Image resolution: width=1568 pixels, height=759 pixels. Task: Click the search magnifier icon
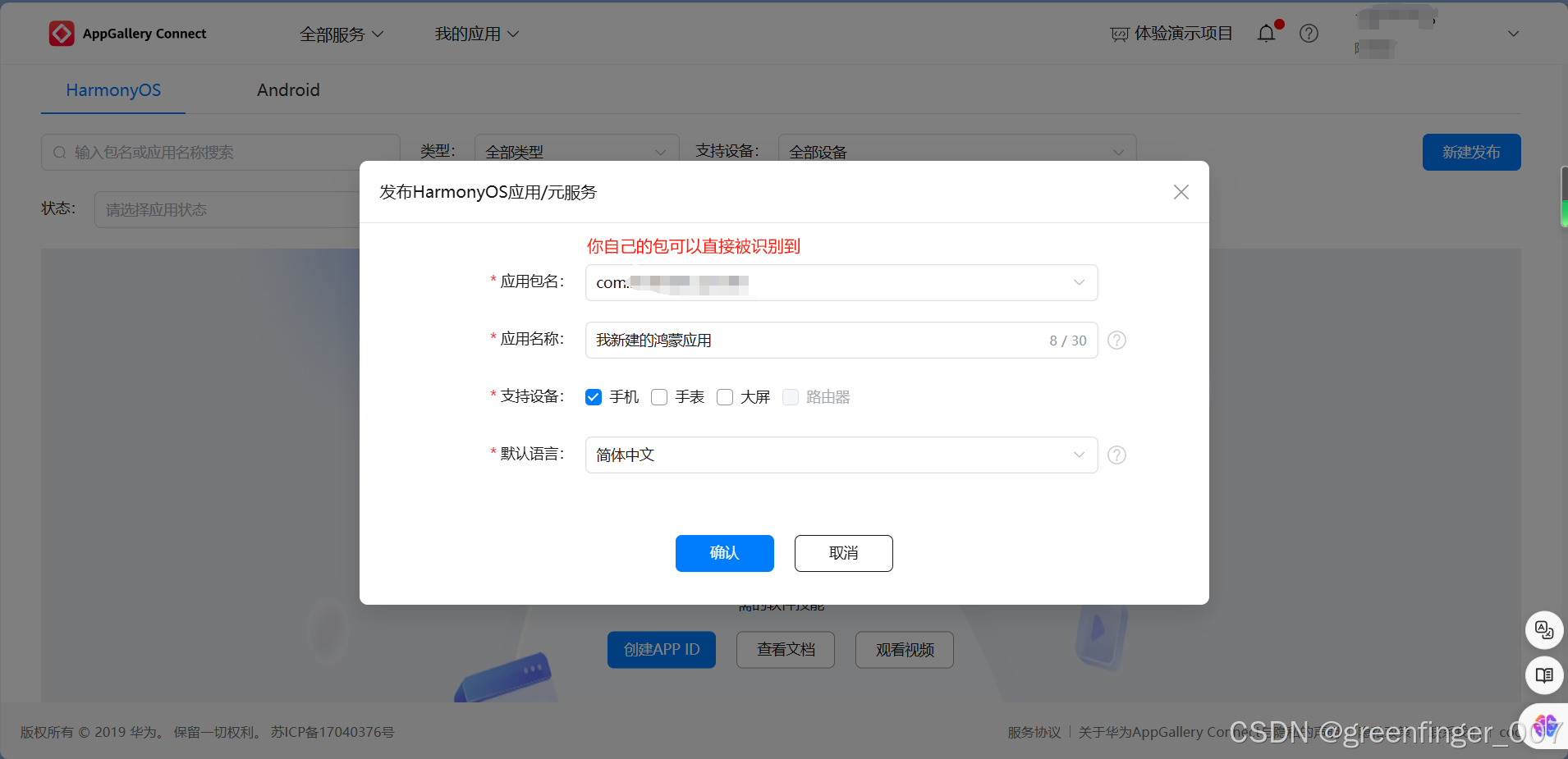[x=59, y=153]
